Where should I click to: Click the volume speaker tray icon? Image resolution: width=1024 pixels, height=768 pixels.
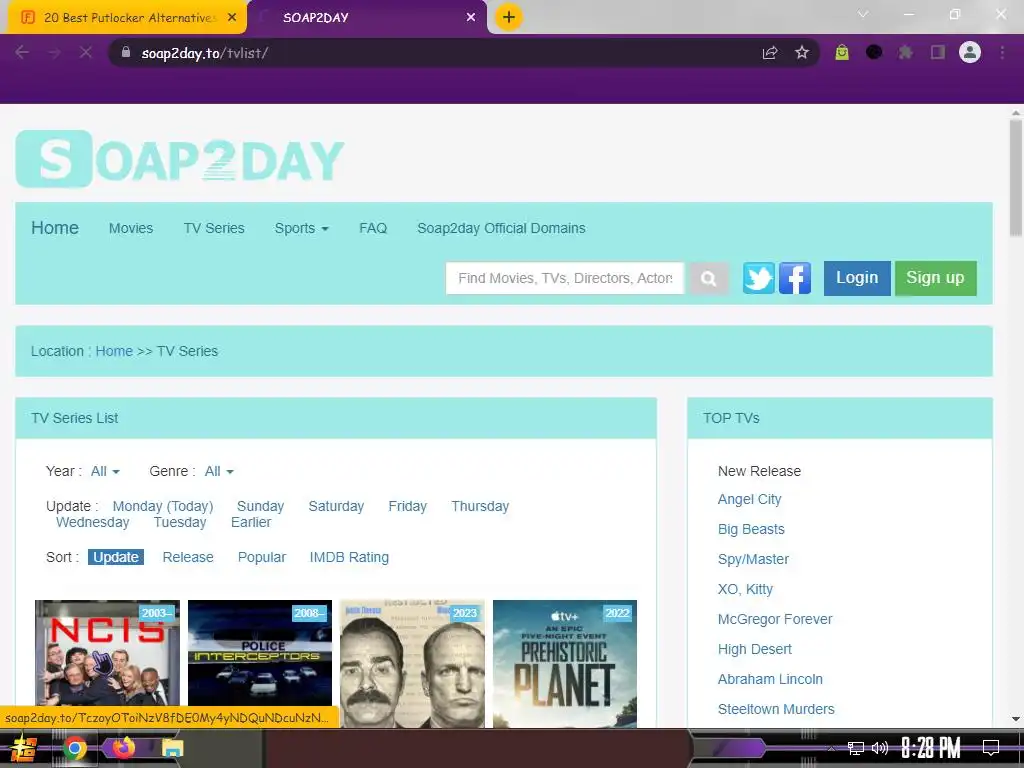click(880, 748)
